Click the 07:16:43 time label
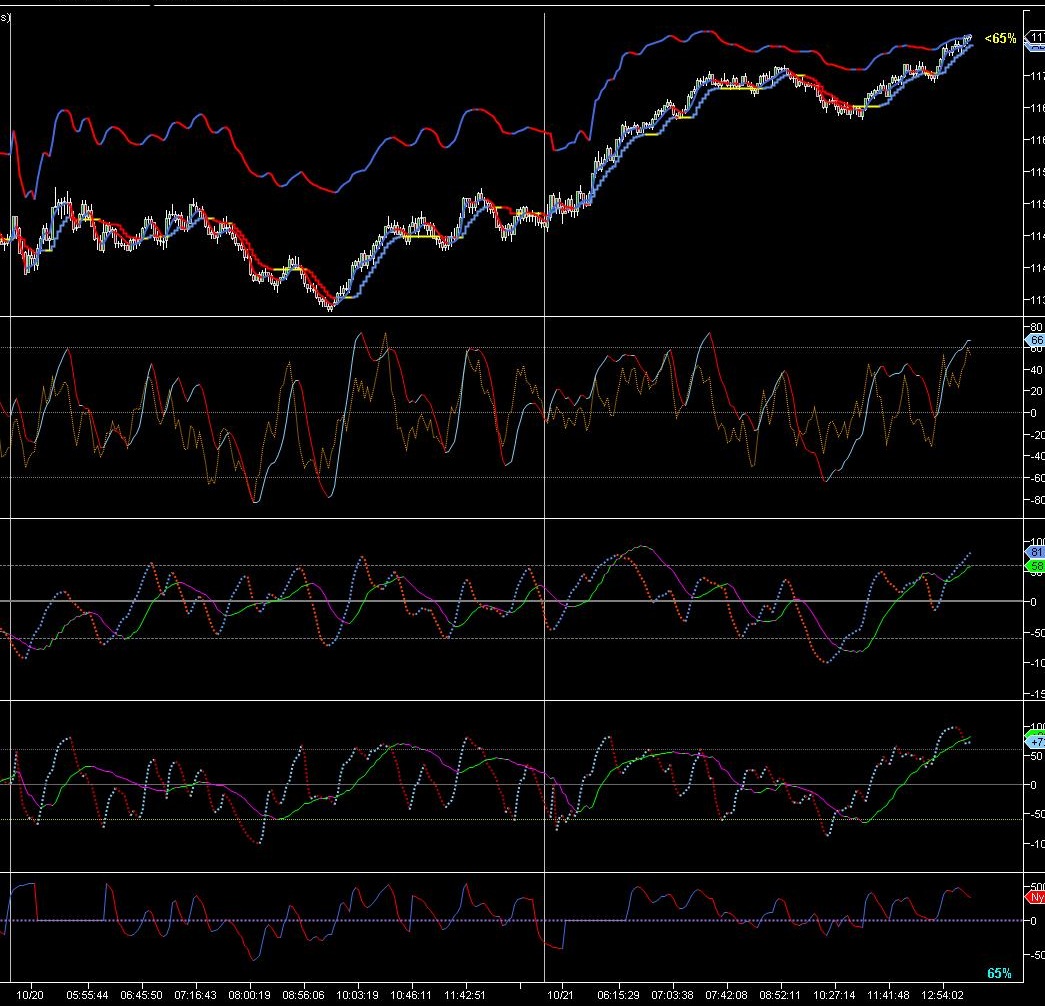 [x=195, y=995]
